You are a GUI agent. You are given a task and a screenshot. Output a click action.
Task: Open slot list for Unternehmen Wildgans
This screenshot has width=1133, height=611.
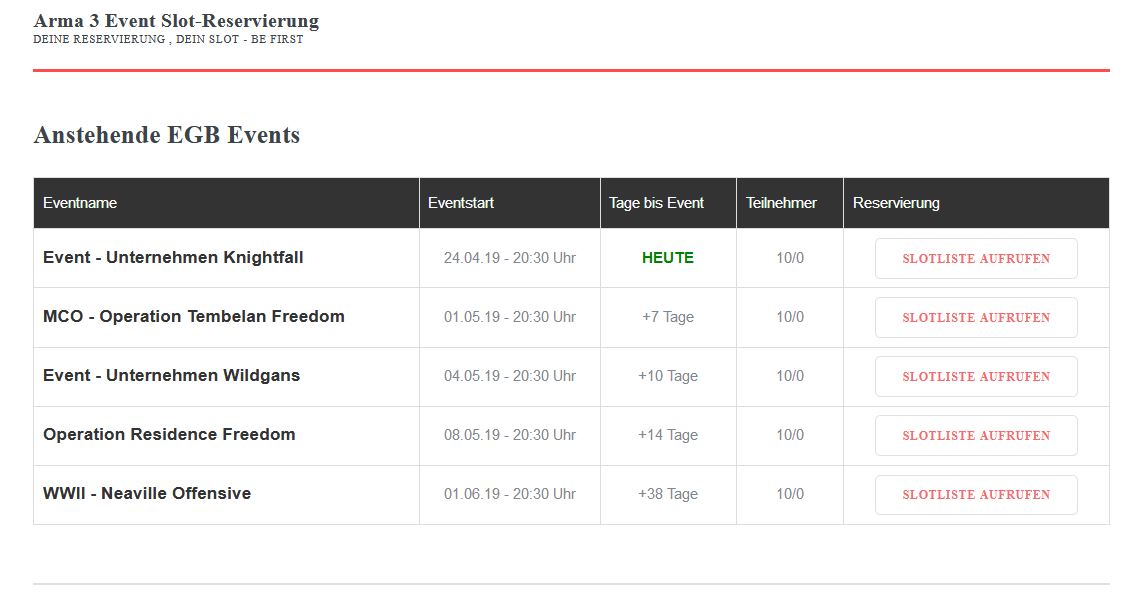tap(975, 376)
